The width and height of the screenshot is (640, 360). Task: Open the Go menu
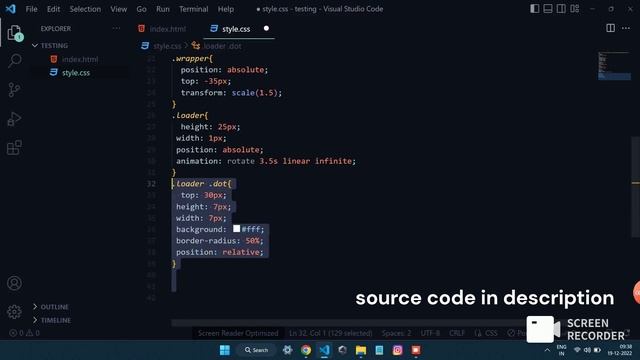pos(141,9)
